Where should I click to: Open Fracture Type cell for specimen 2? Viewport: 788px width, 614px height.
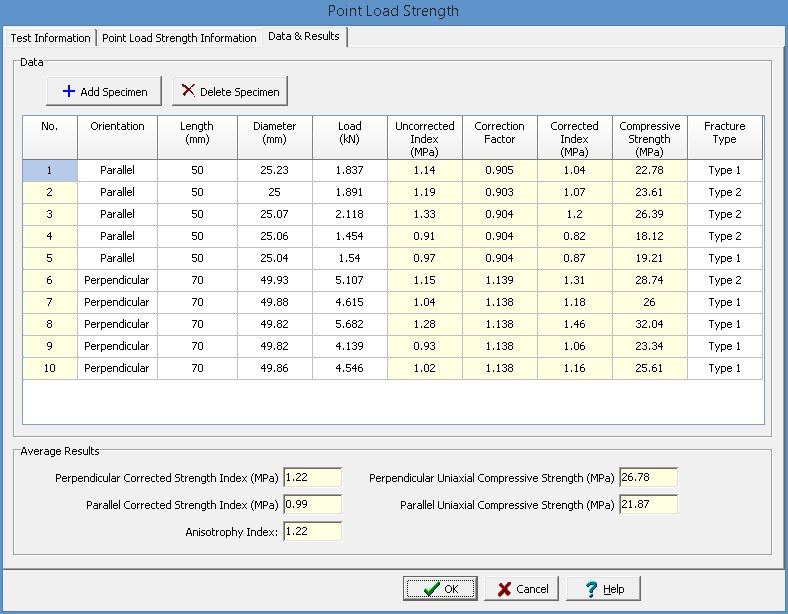[x=724, y=192]
